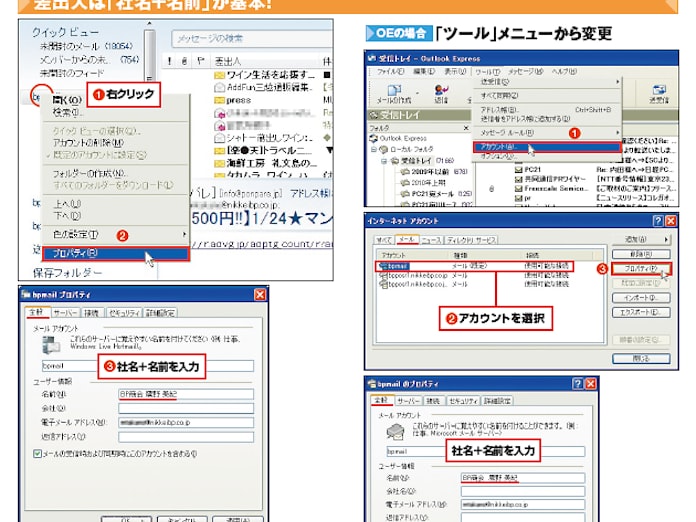Click the 返信アドレス field in bpmail プロパティ dialog
Viewport: 696px width, 522px height.
click(x=186, y=437)
